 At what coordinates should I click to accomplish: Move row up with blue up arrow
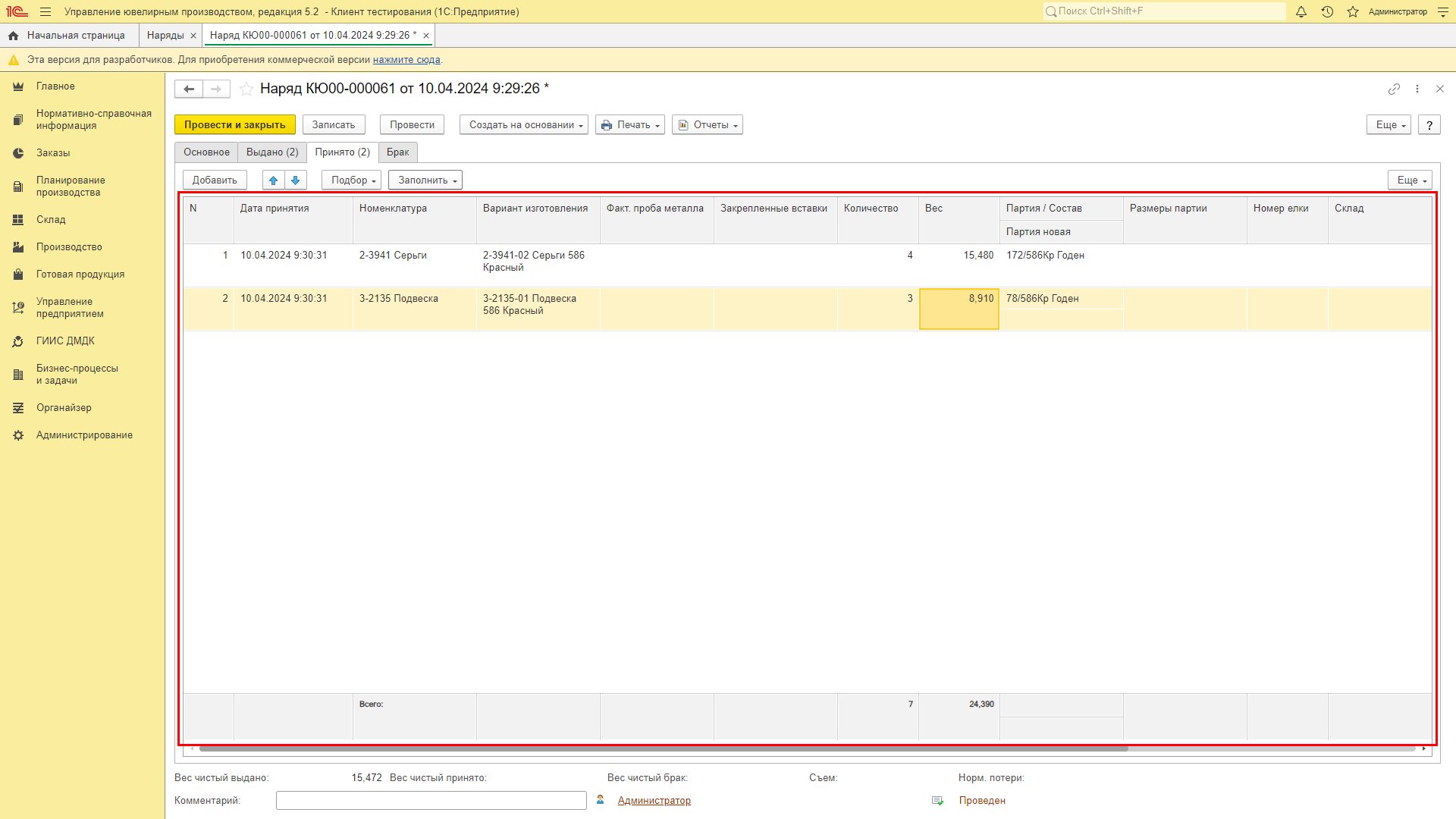point(274,180)
